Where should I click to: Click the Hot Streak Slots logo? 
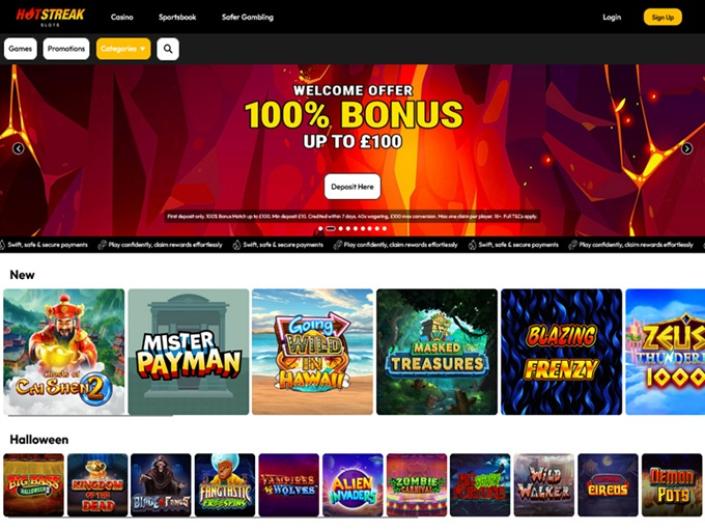[x=50, y=17]
